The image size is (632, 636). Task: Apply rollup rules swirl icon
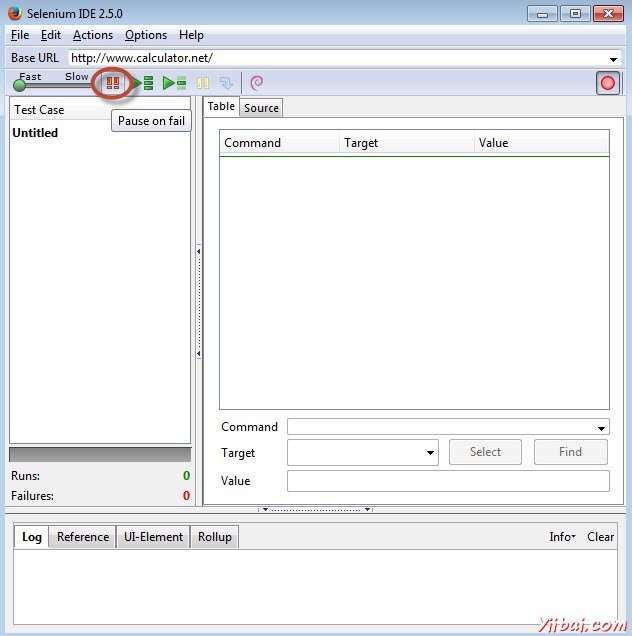point(256,83)
